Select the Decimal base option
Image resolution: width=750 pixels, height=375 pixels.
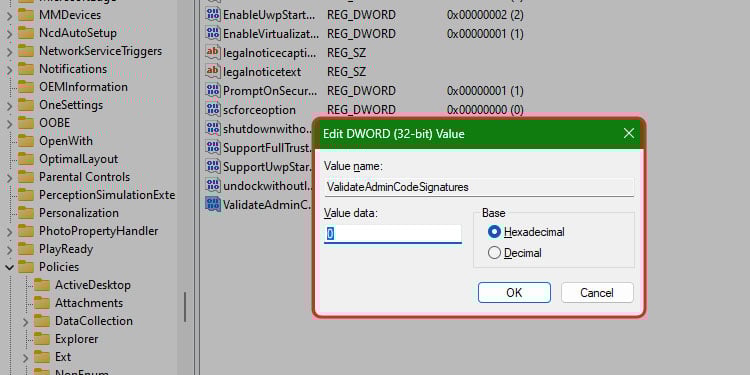tap(515, 253)
